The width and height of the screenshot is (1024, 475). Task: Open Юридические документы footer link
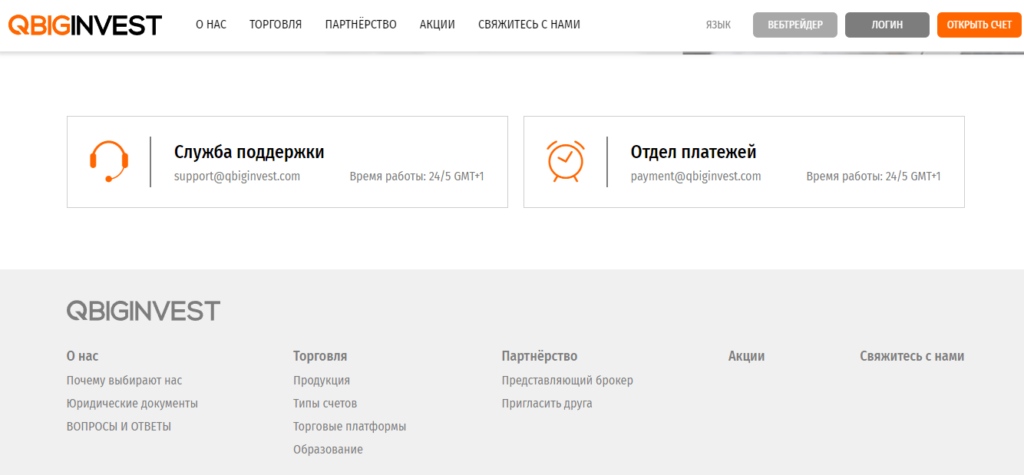[132, 404]
